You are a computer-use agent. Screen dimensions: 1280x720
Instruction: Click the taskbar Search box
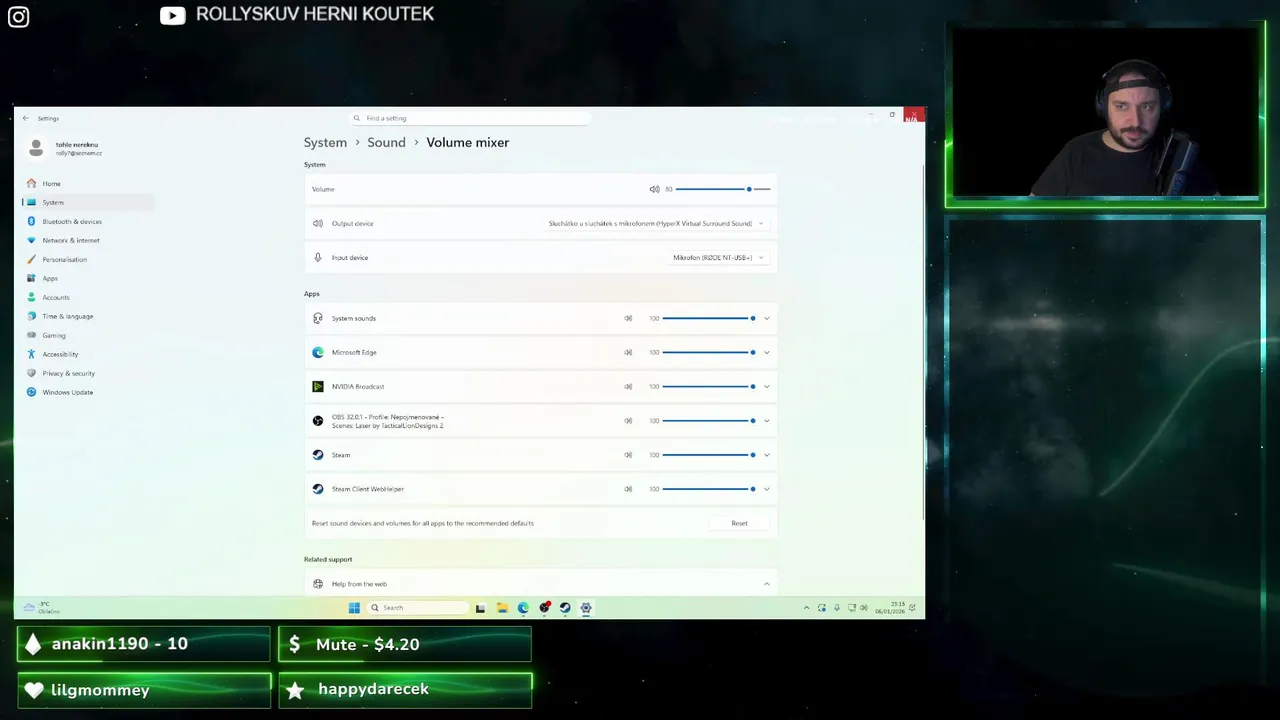click(418, 607)
